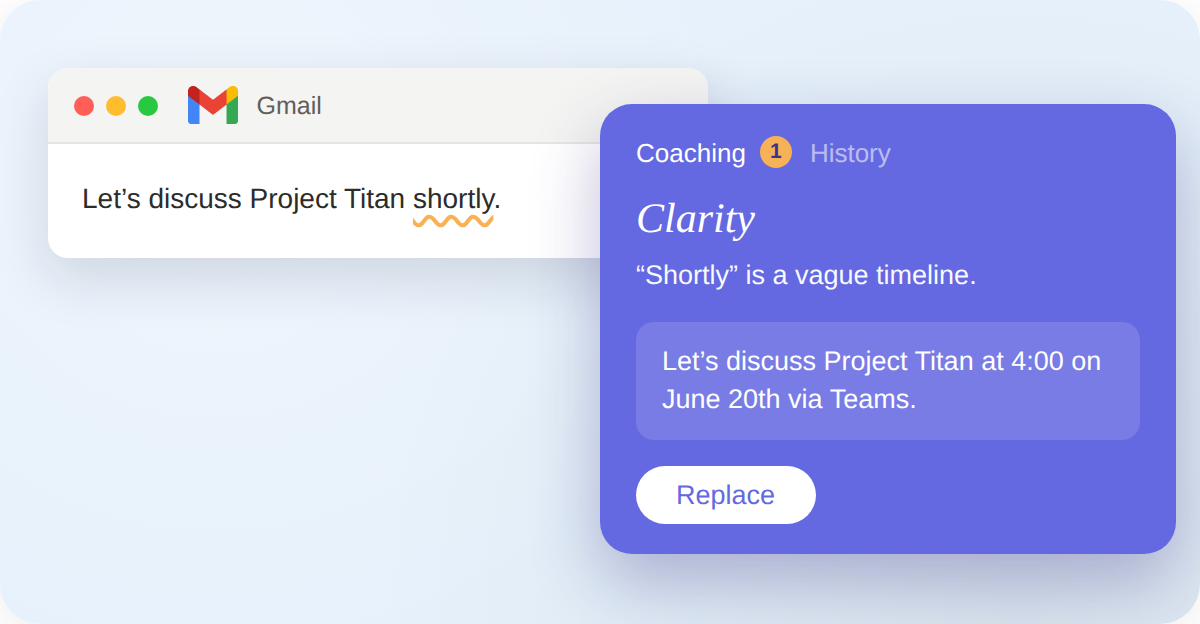The width and height of the screenshot is (1200, 624).
Task: Click the orange wavy underline beneath shortly
Action: pyautogui.click(x=453, y=221)
